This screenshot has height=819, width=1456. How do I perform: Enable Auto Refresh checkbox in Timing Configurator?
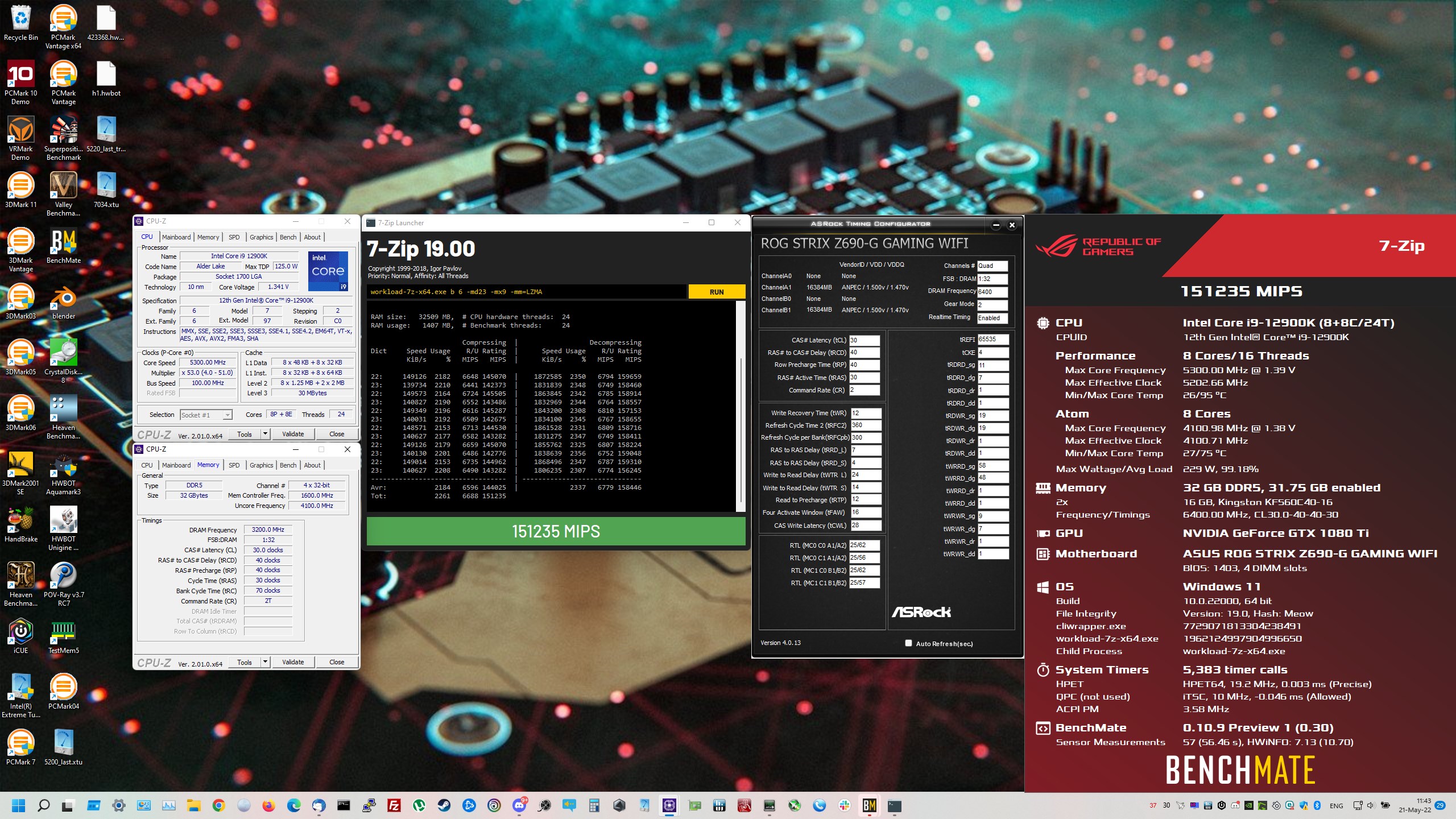point(908,643)
